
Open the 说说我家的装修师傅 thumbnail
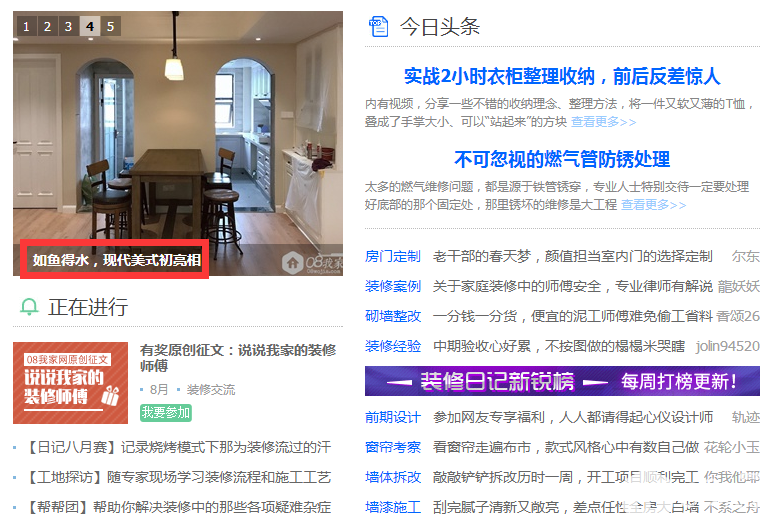[70, 382]
